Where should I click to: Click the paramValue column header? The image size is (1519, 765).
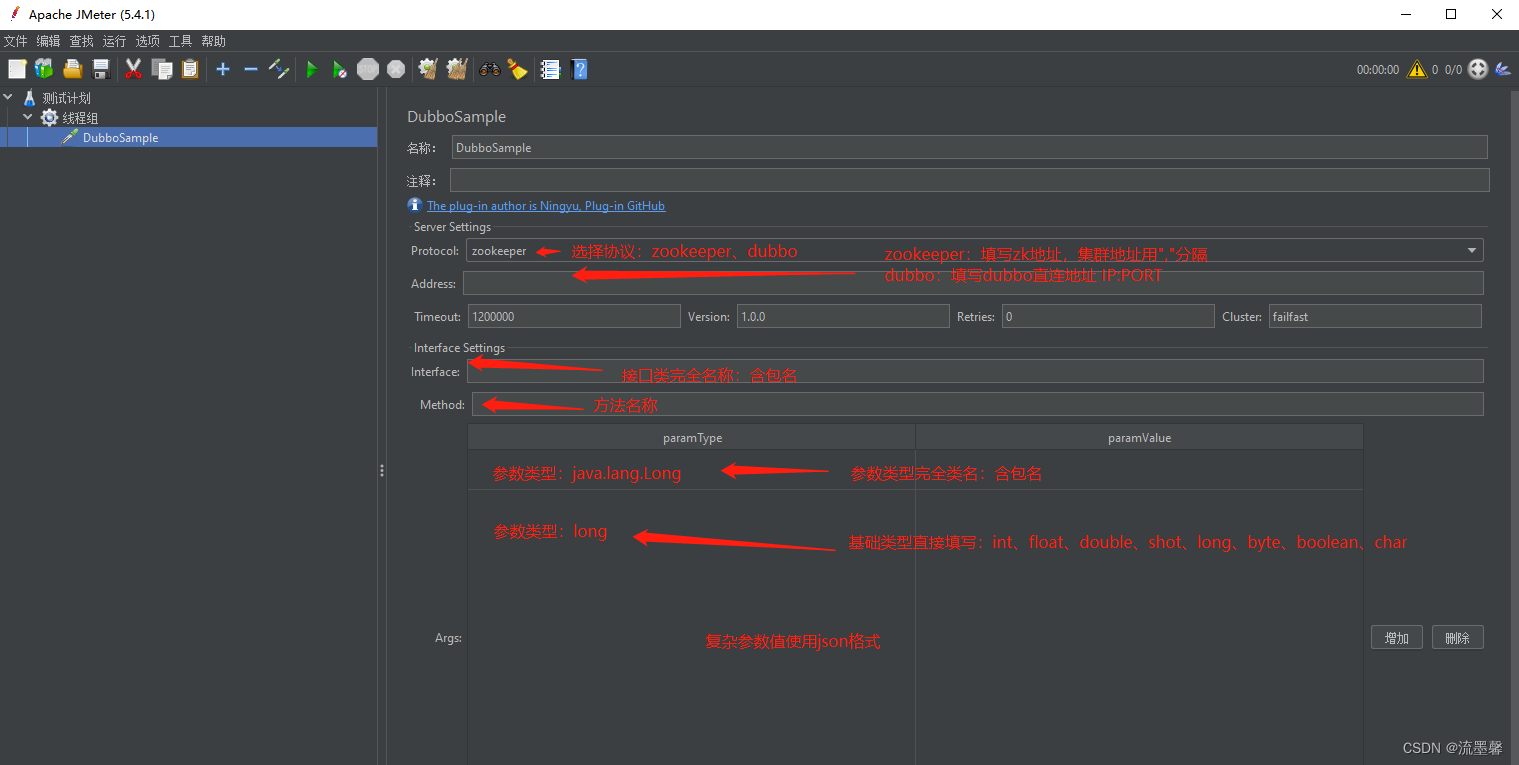(x=1140, y=438)
